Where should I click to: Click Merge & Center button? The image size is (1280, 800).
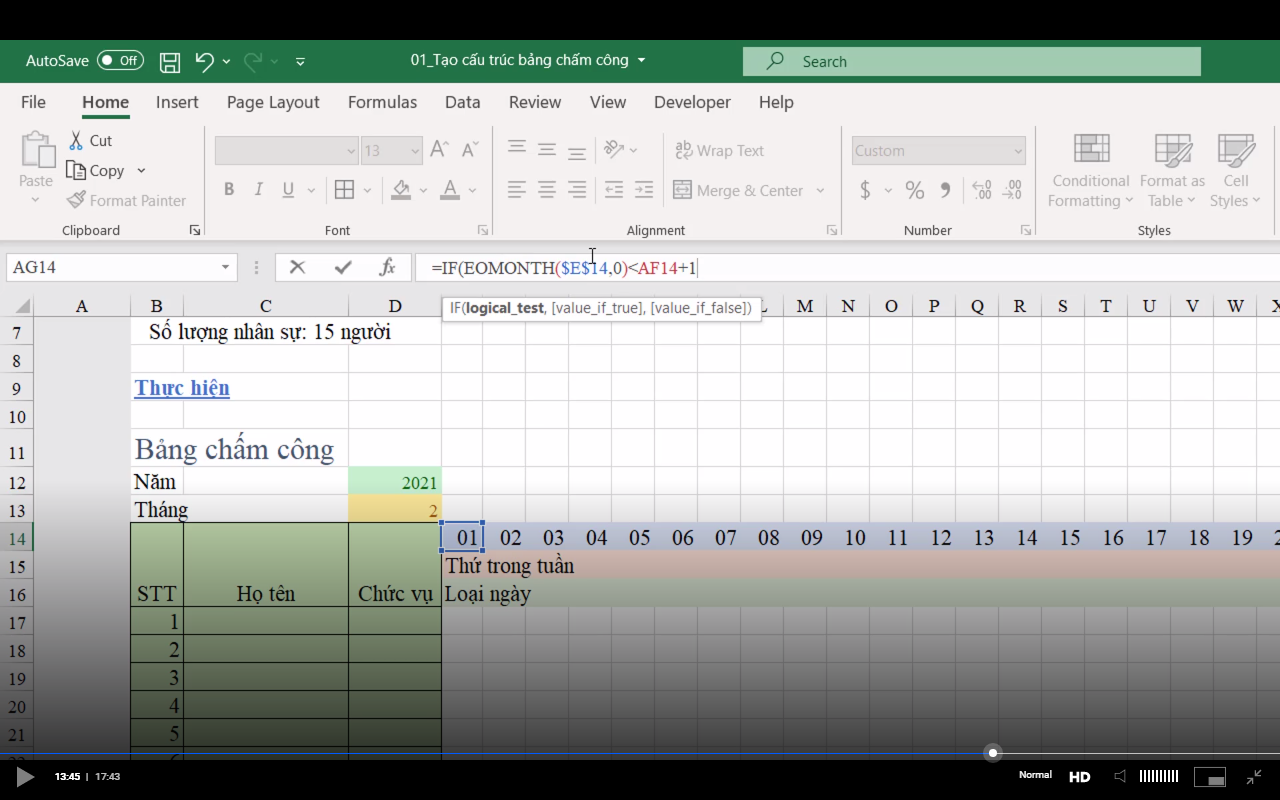tap(738, 190)
